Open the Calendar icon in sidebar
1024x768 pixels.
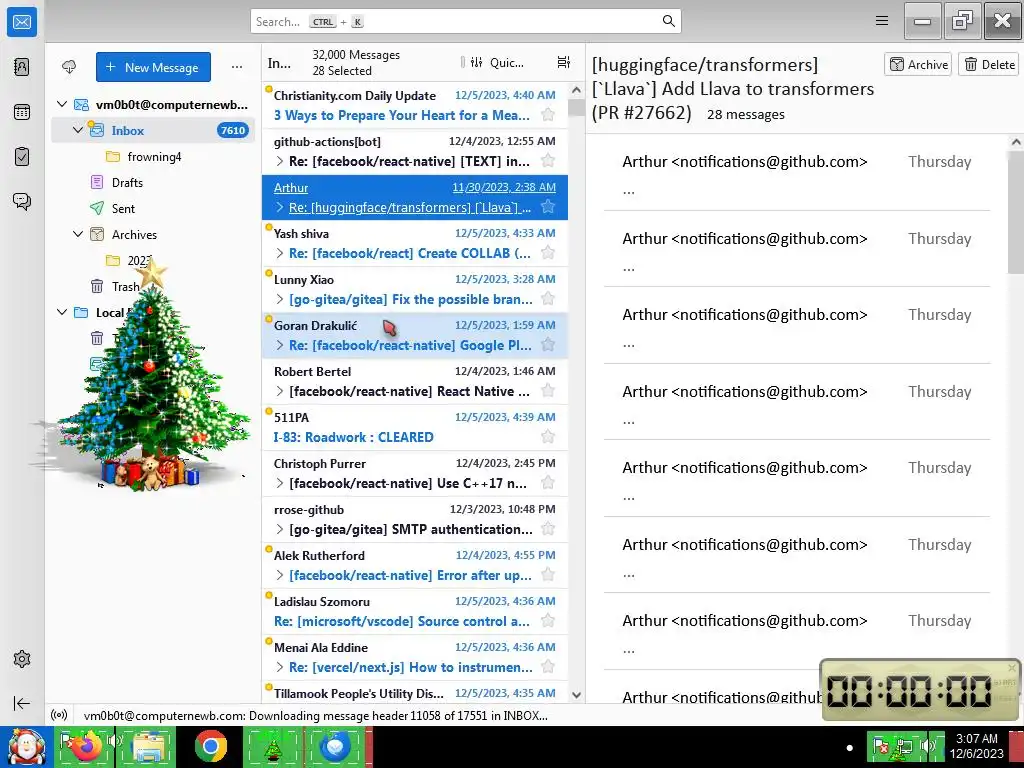[22, 112]
